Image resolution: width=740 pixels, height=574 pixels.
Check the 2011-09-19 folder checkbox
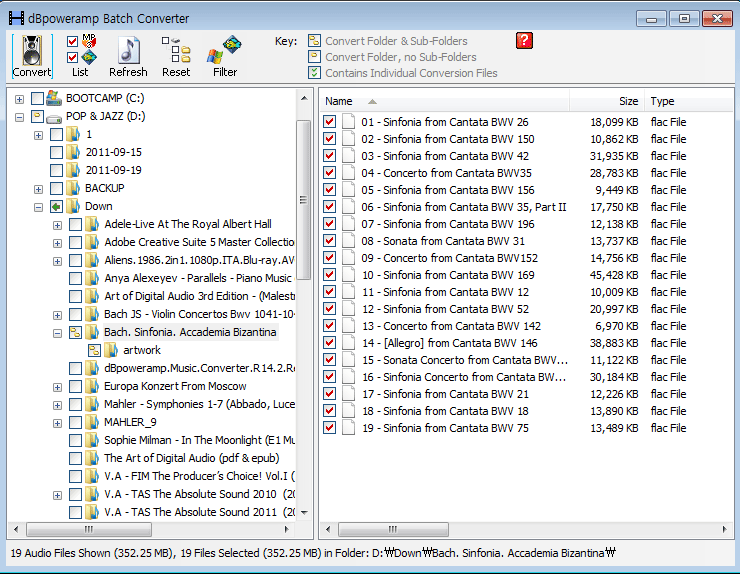(56, 170)
